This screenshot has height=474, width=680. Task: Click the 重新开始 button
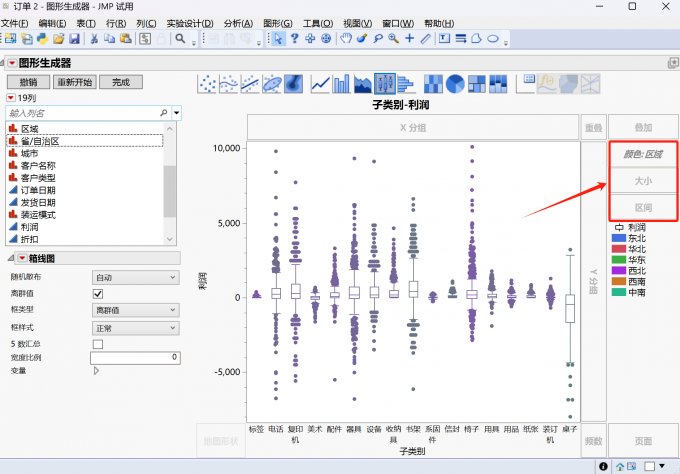point(75,82)
